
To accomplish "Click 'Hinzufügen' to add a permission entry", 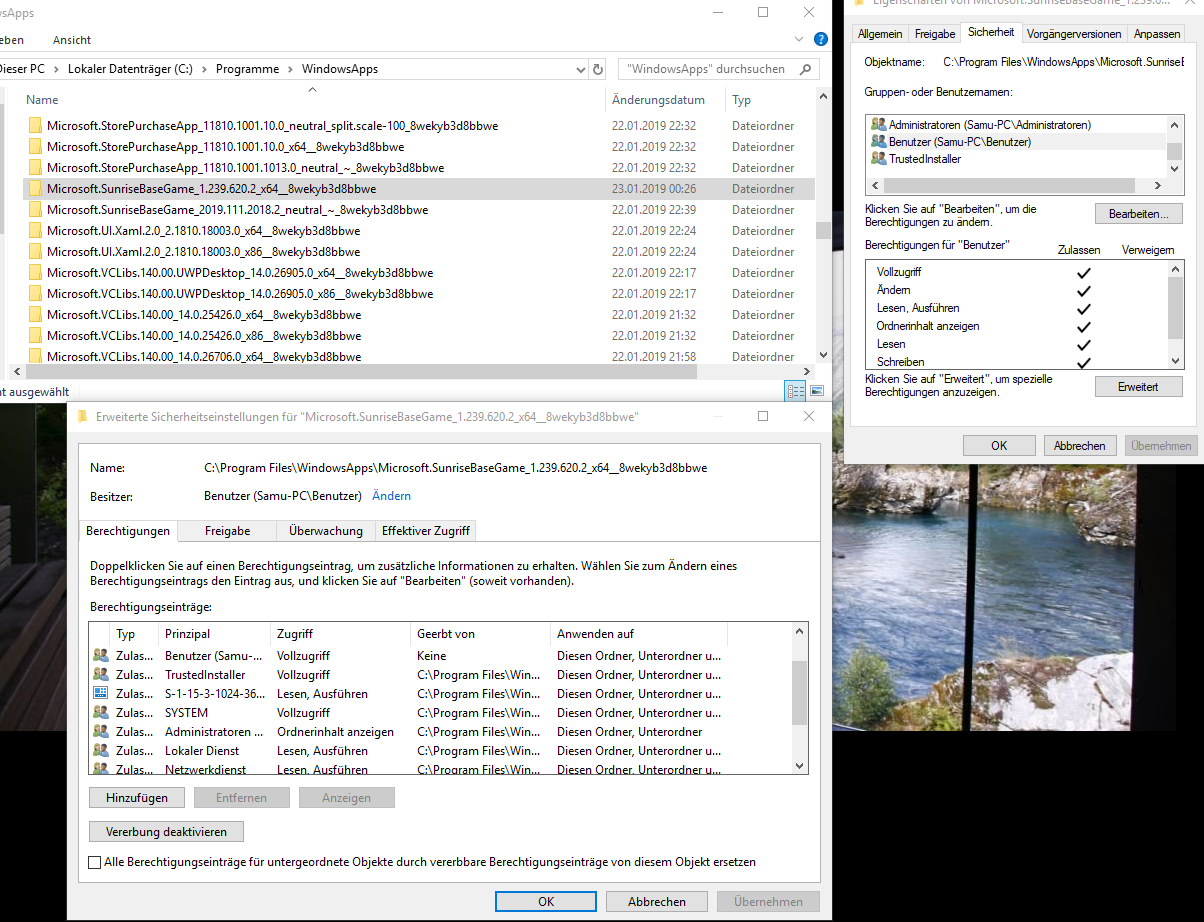I will click(x=137, y=798).
